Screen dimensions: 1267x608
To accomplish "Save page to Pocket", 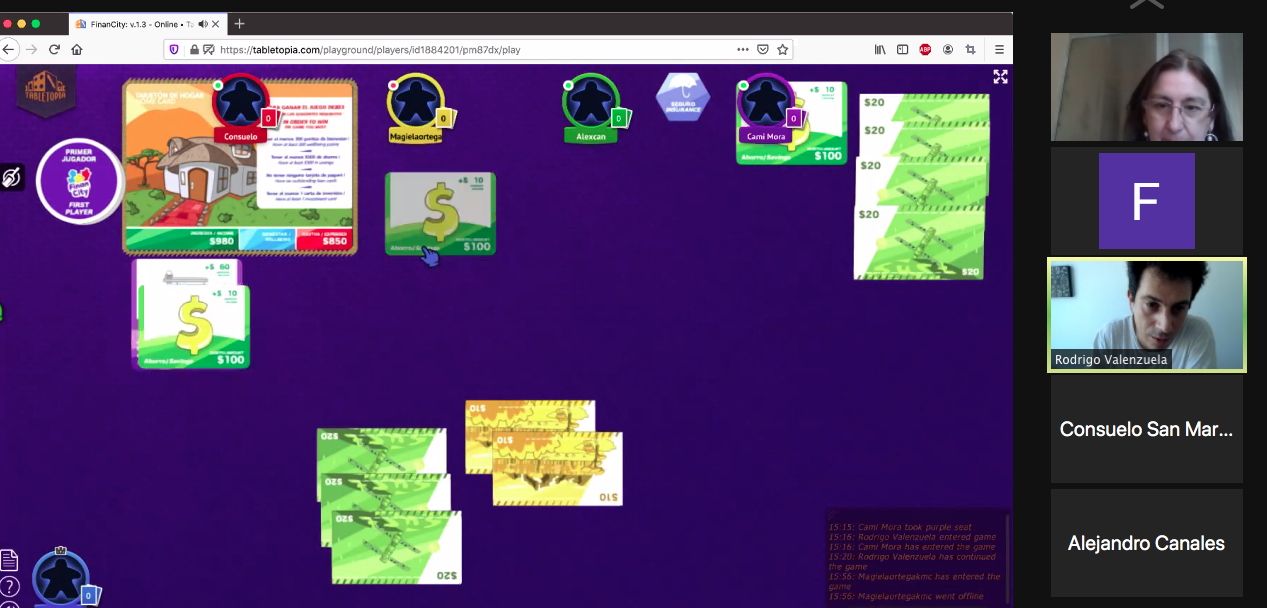I will coord(763,49).
